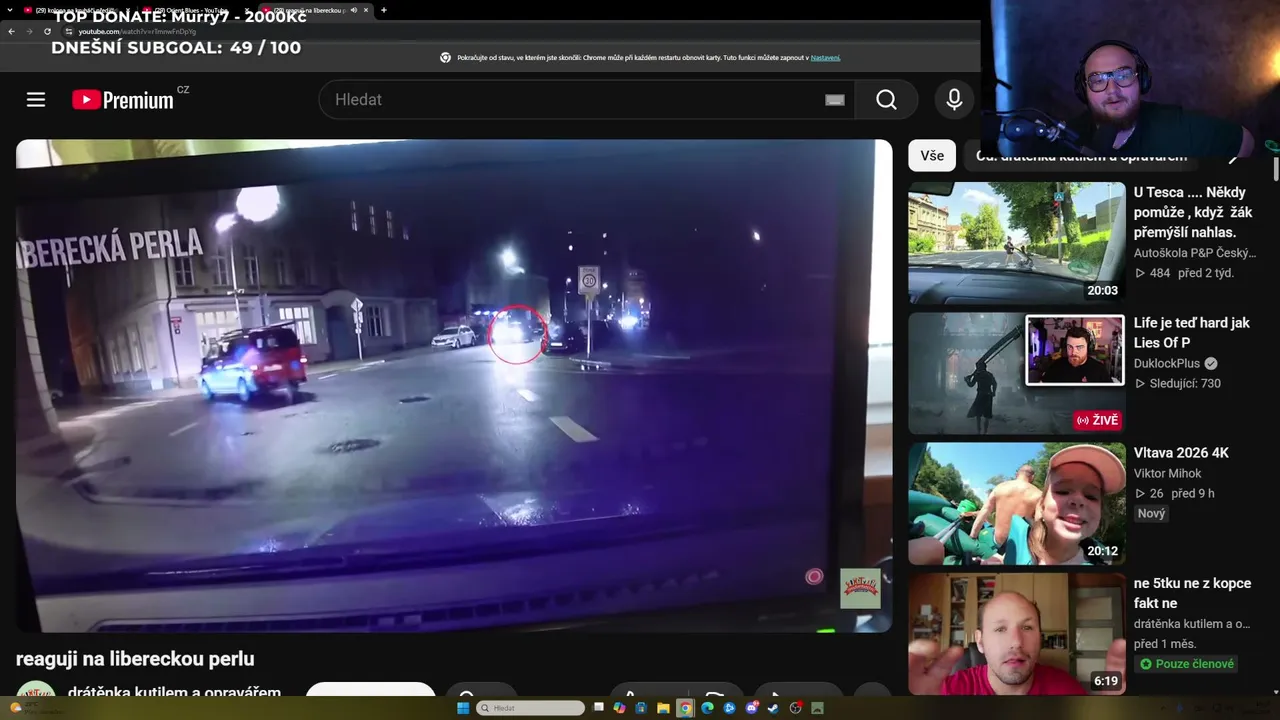Viewport: 1280px width, 720px height.
Task: Launch Copilot from the taskbar
Action: [620, 708]
